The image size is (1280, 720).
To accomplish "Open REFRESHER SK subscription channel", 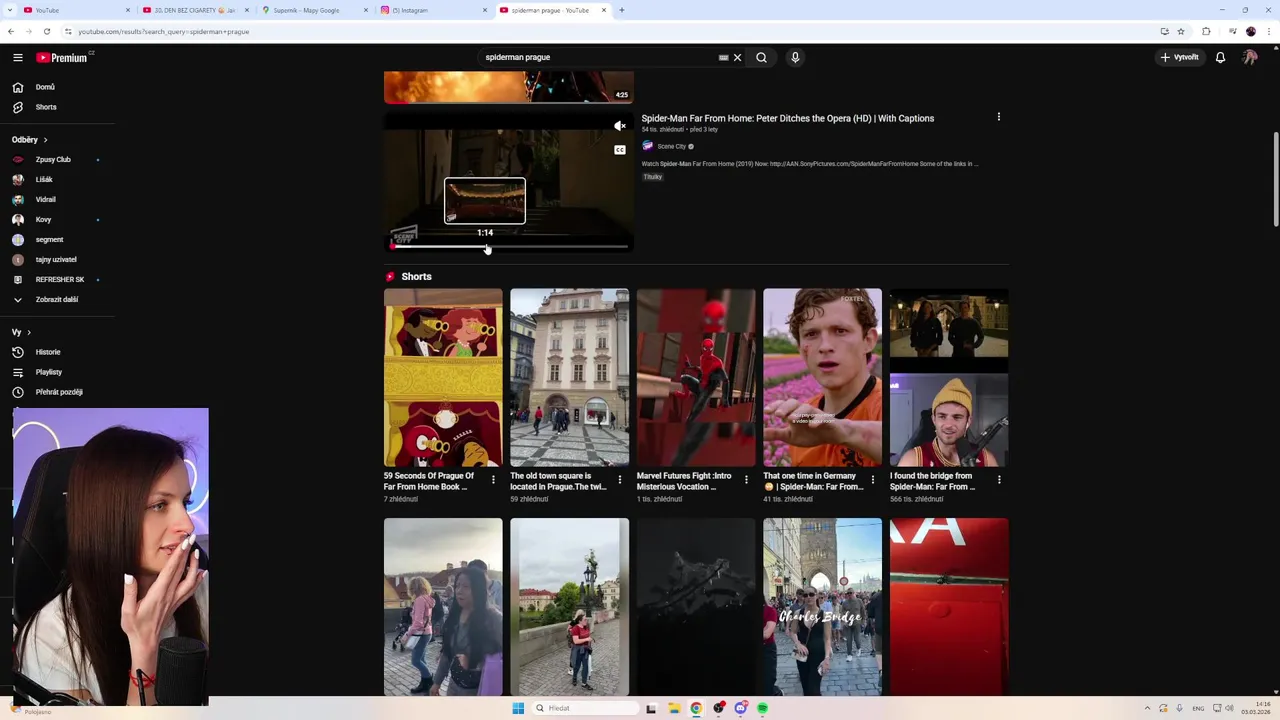I will 58,279.
